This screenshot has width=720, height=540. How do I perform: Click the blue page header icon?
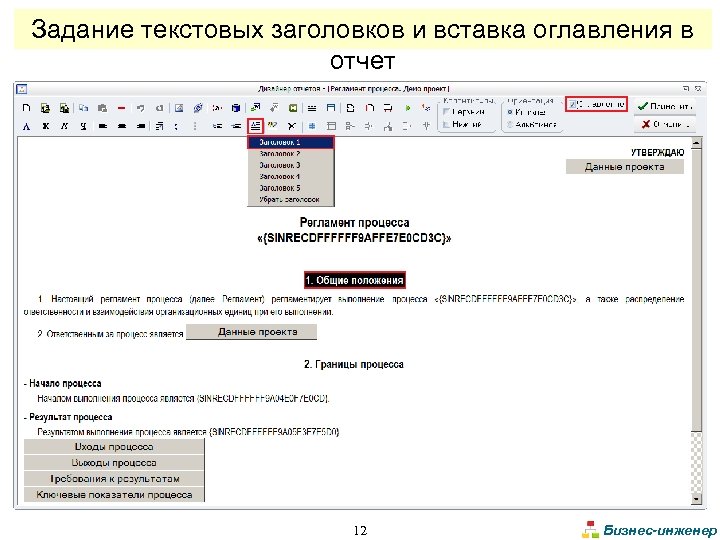[331, 108]
